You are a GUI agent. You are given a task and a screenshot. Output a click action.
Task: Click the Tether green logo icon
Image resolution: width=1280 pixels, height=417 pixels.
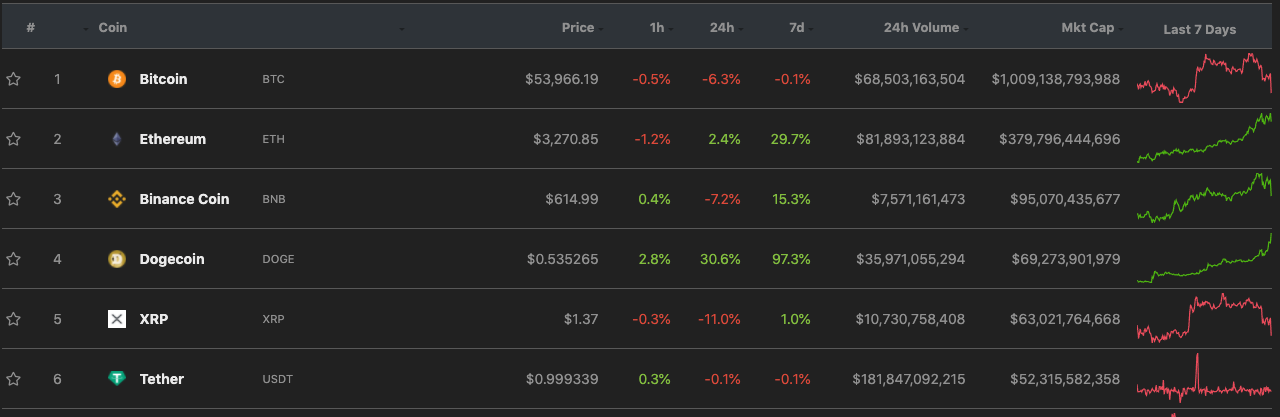(x=117, y=379)
